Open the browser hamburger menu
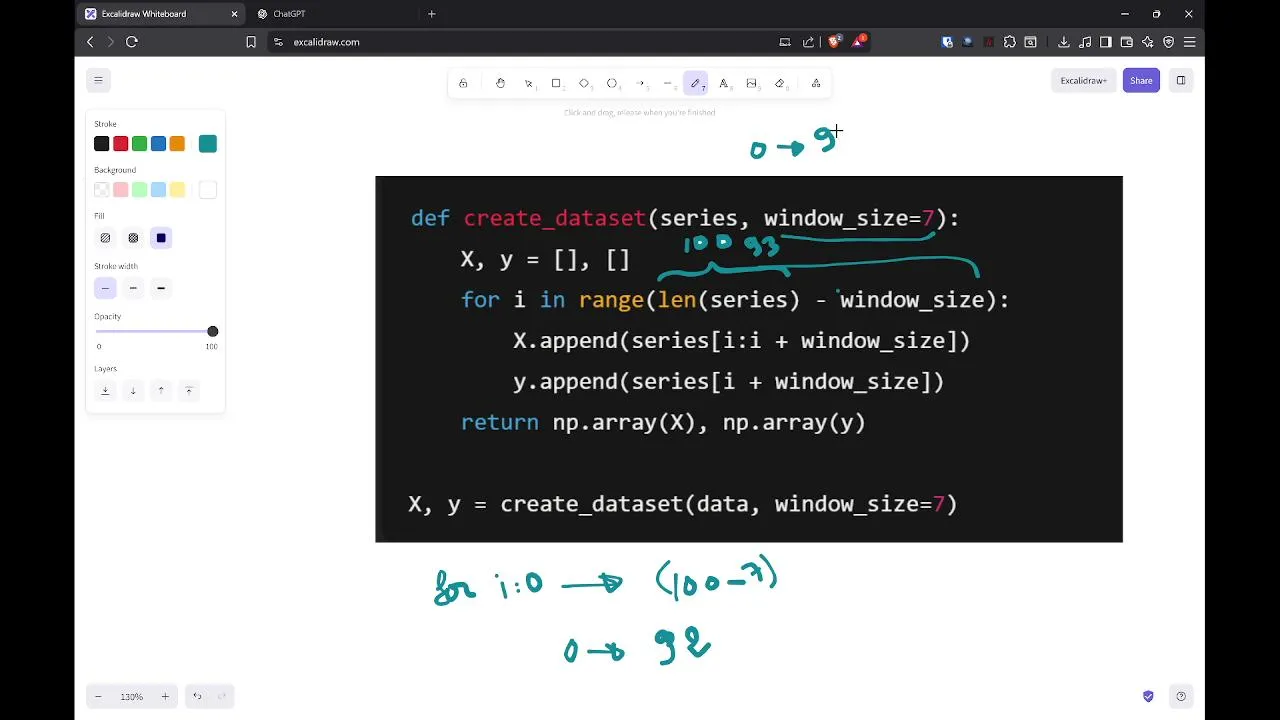The width and height of the screenshot is (1280, 720). [1189, 42]
